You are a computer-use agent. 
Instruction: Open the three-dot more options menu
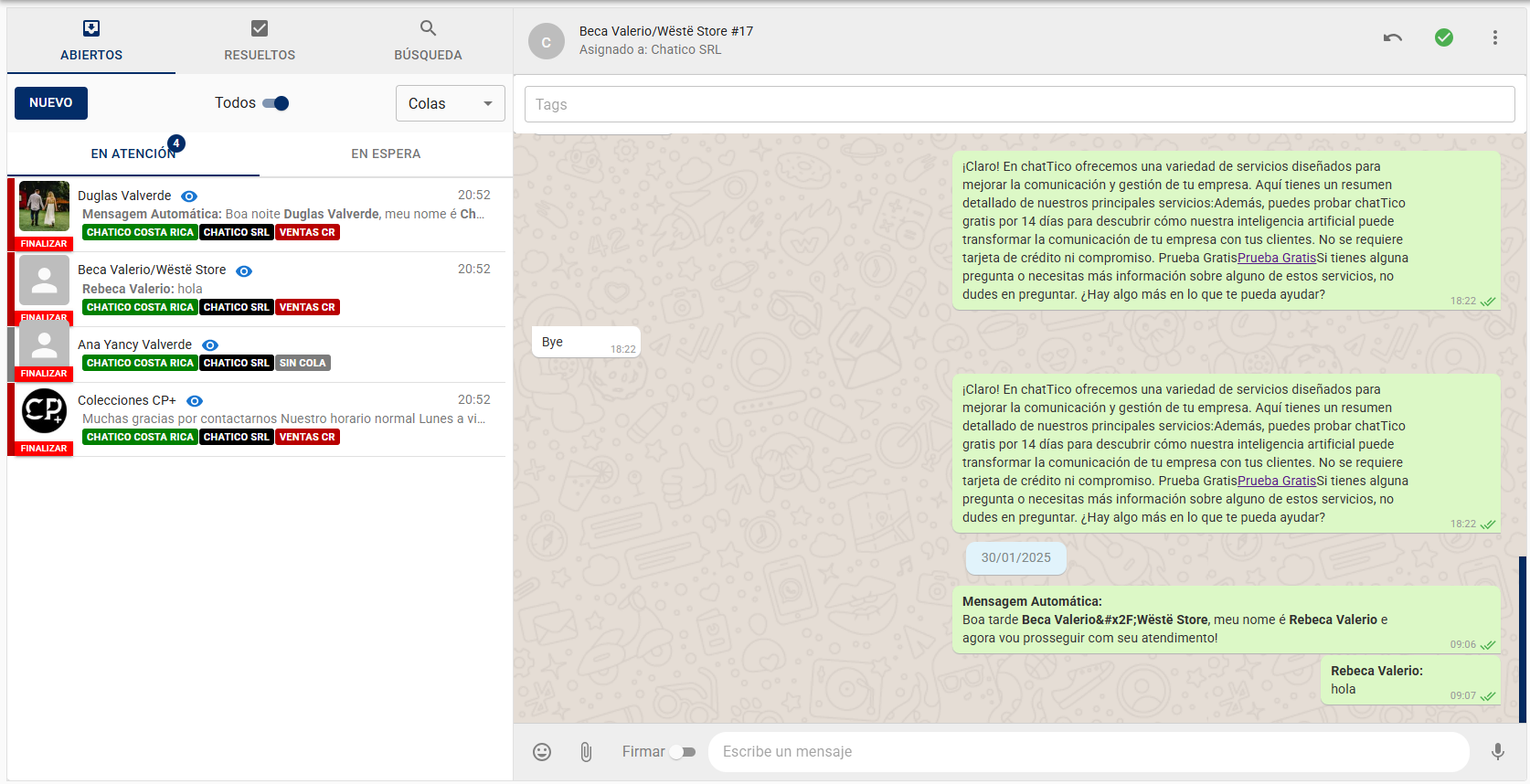1495,37
